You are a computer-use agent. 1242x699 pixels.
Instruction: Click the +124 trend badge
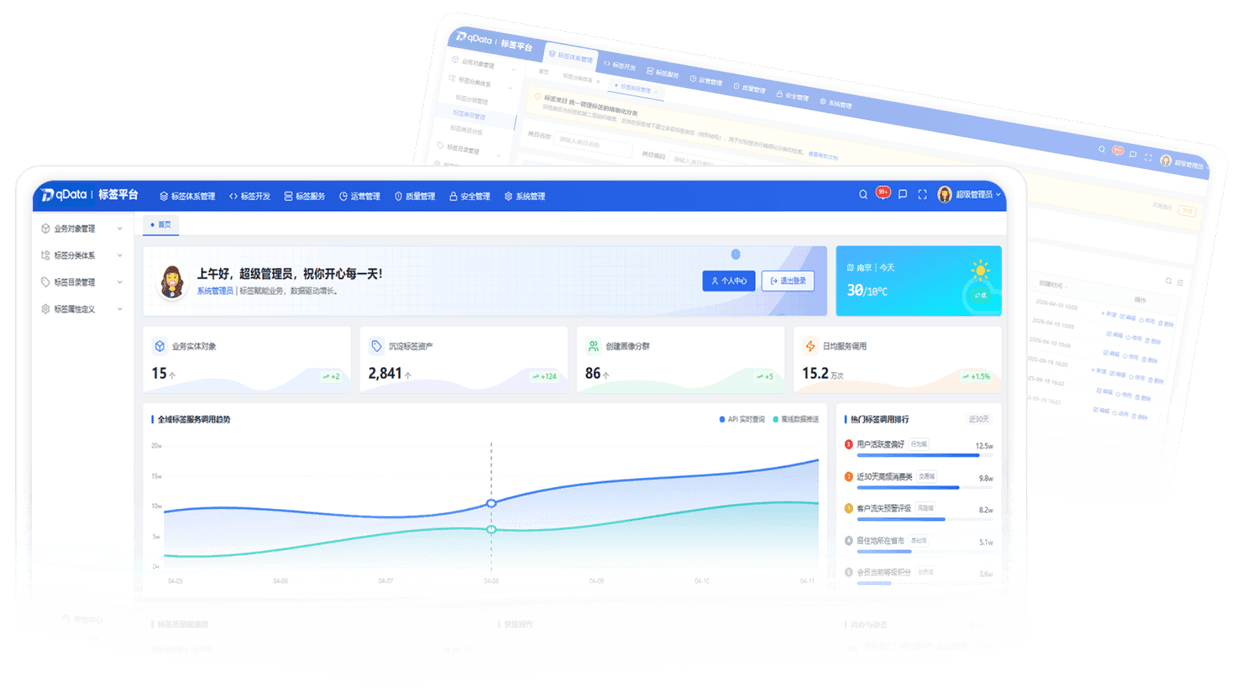point(546,377)
